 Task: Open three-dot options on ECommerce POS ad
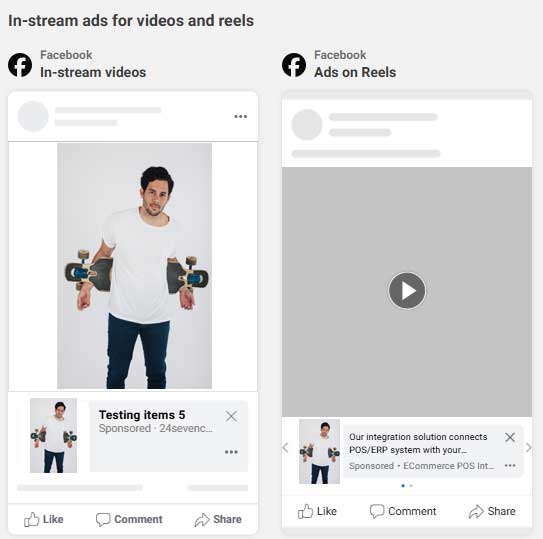point(510,466)
